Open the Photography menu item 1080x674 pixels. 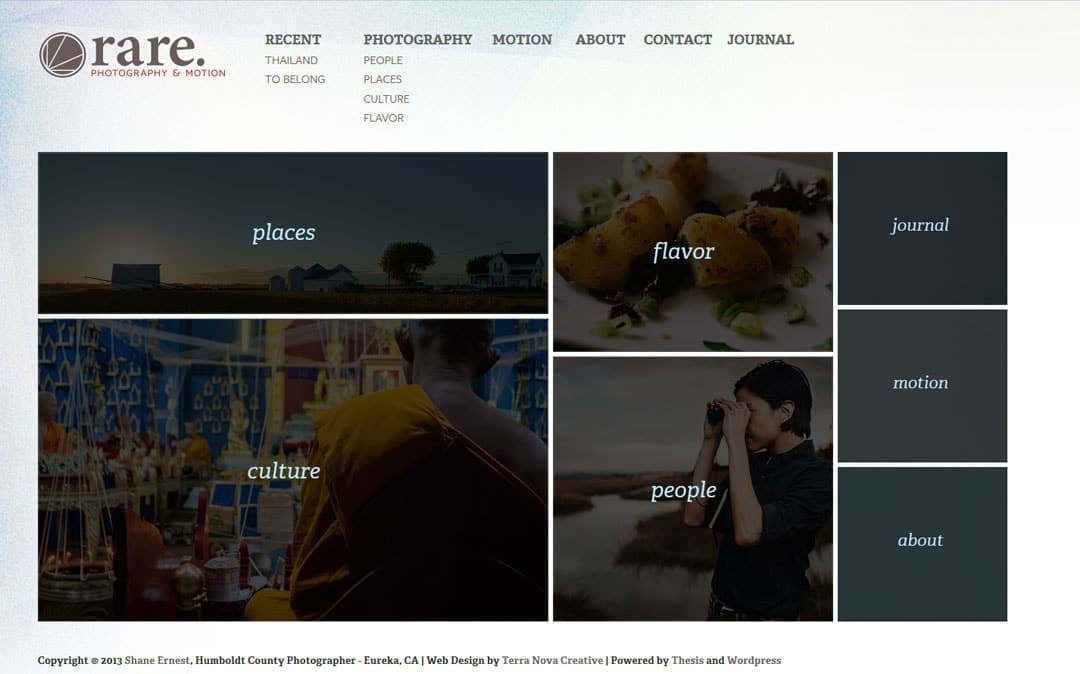click(417, 40)
